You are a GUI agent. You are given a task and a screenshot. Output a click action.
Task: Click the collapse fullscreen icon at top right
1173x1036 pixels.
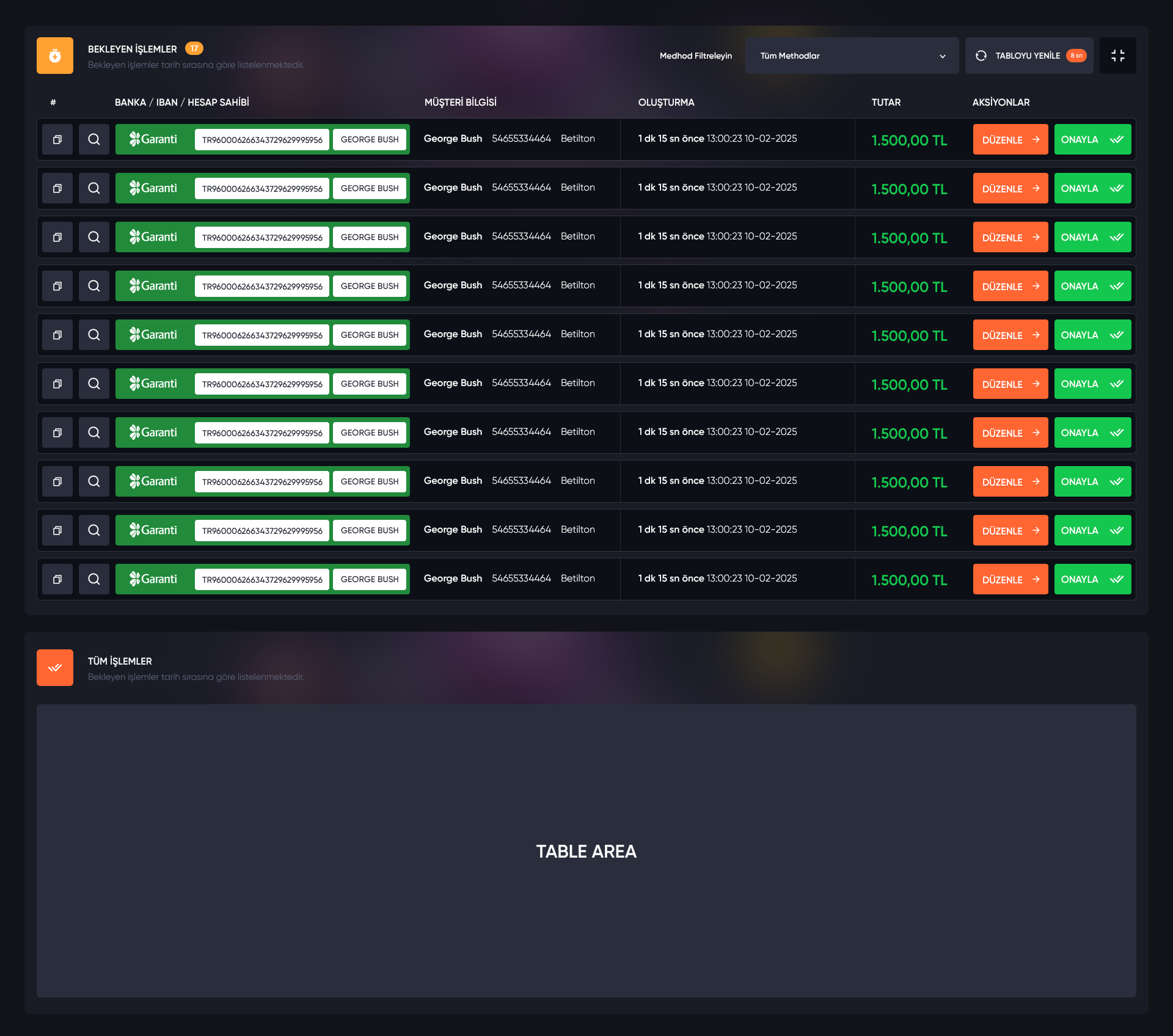1117,56
